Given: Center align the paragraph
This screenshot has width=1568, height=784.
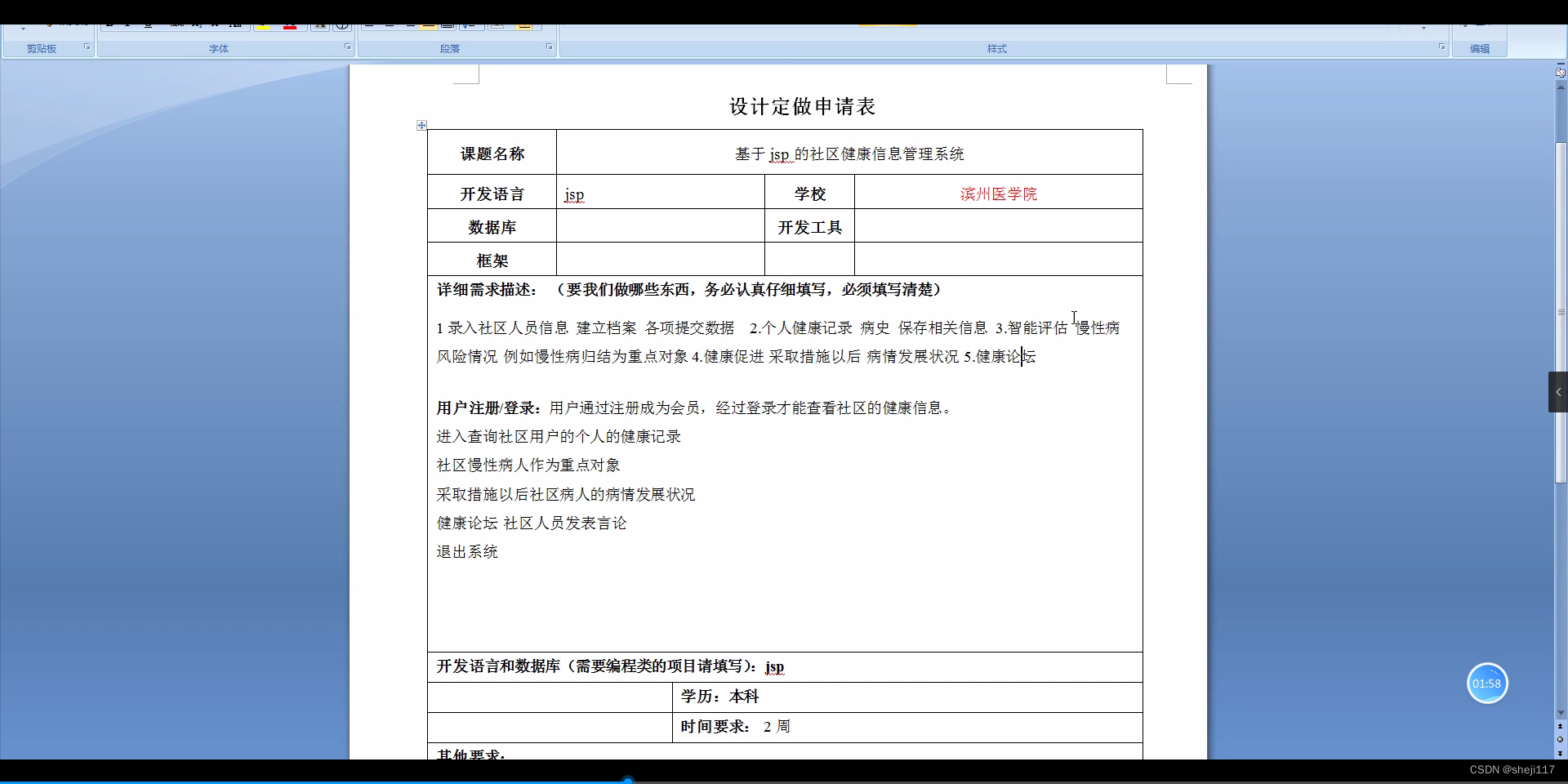Looking at the screenshot, I should tap(390, 24).
